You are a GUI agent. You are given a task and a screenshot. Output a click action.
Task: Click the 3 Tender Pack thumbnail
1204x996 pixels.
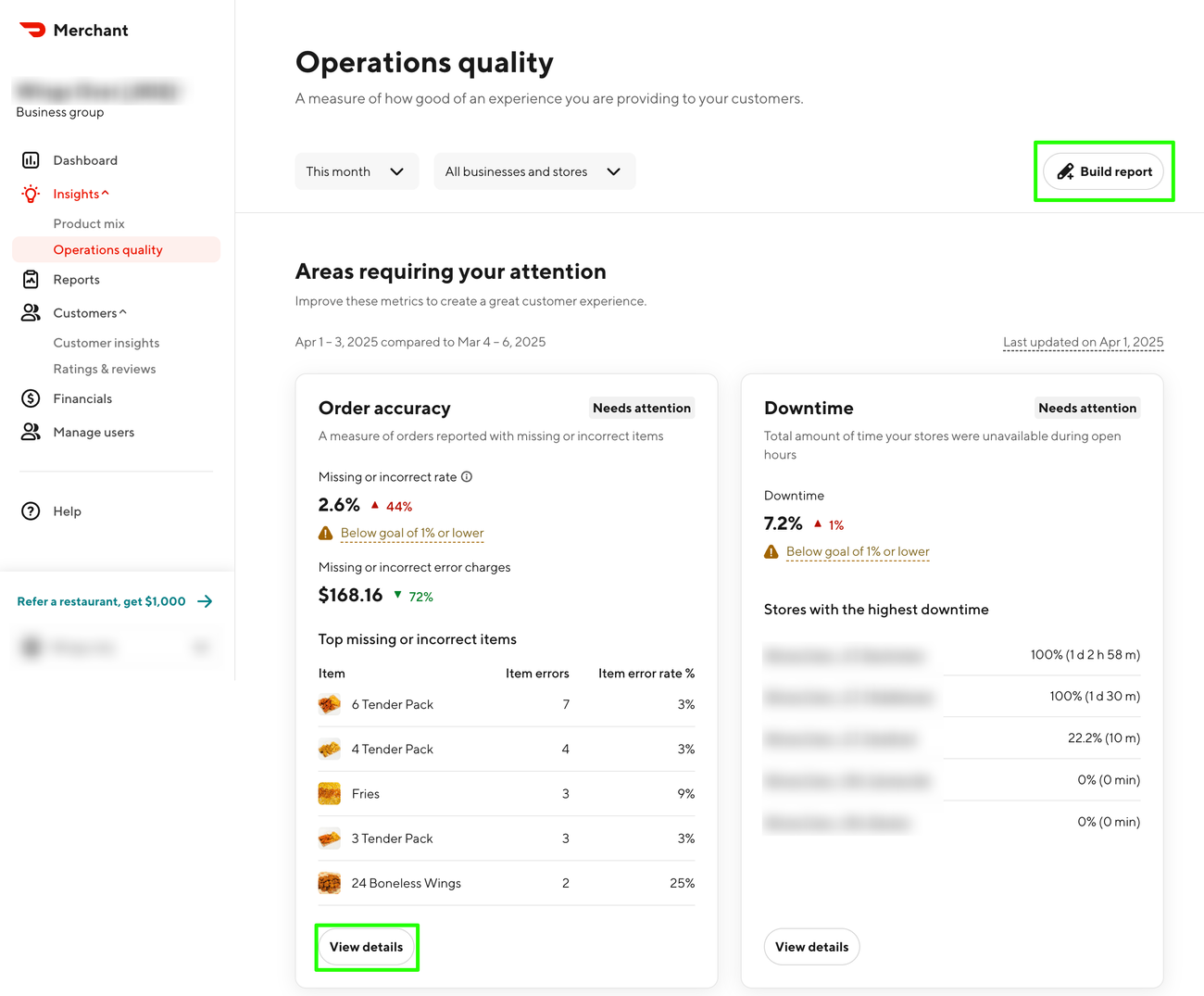coord(329,838)
